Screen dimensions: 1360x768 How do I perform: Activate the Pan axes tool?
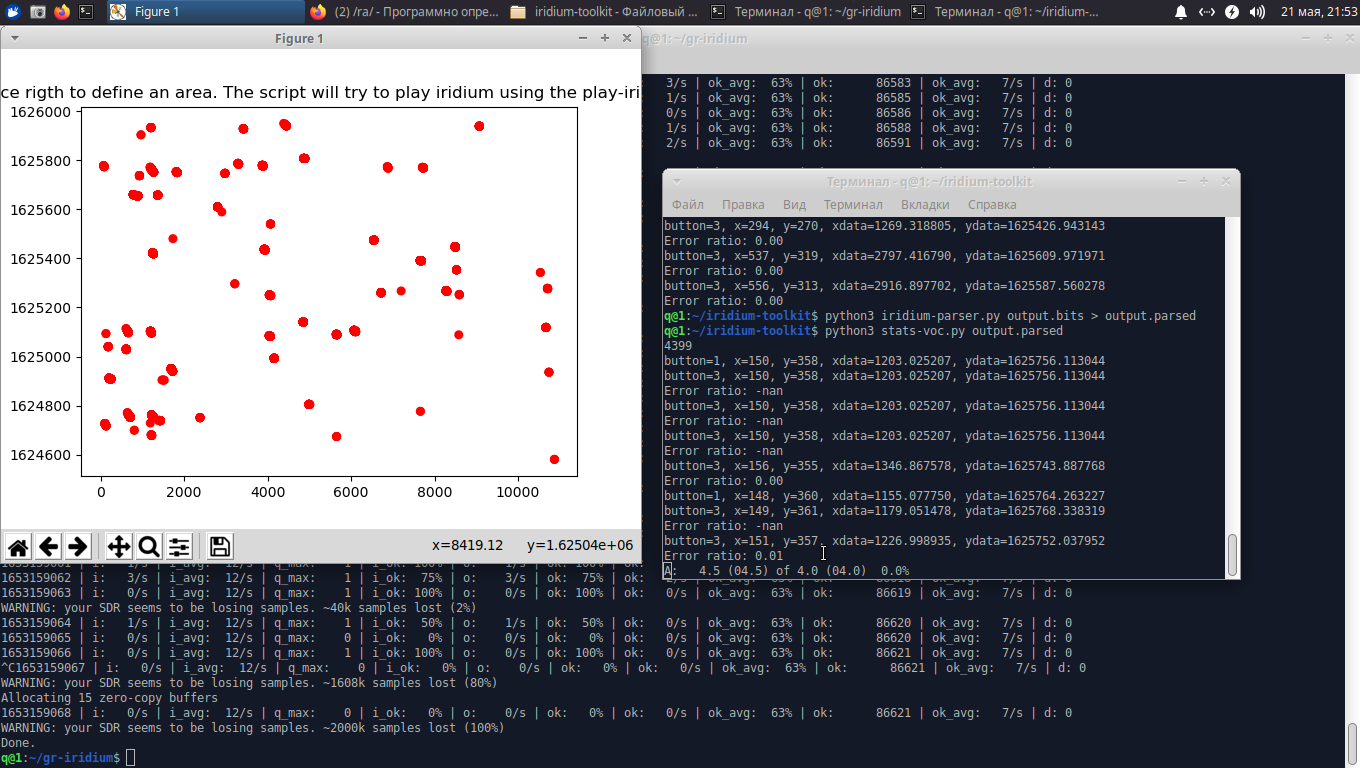119,546
